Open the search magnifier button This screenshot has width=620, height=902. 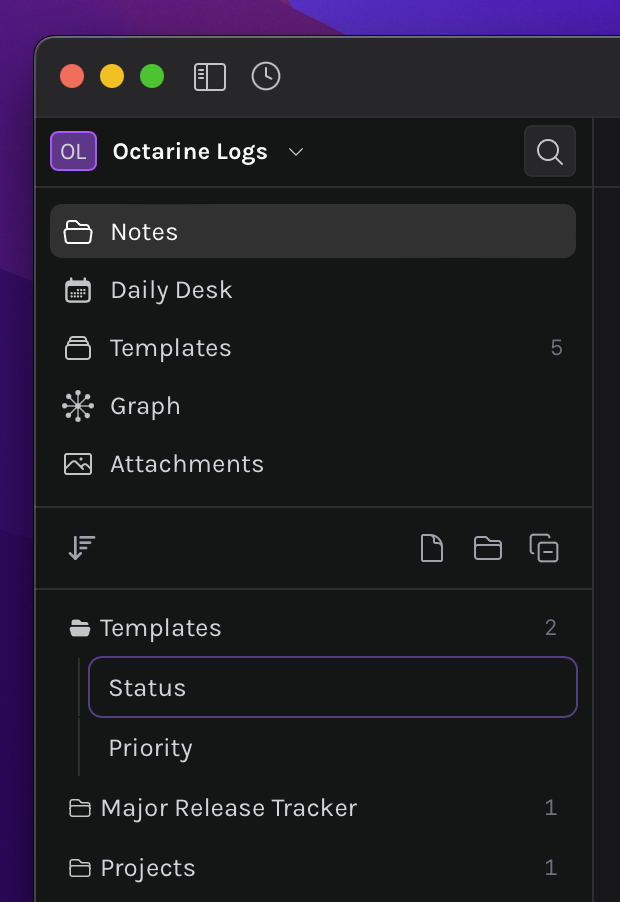pyautogui.click(x=550, y=151)
